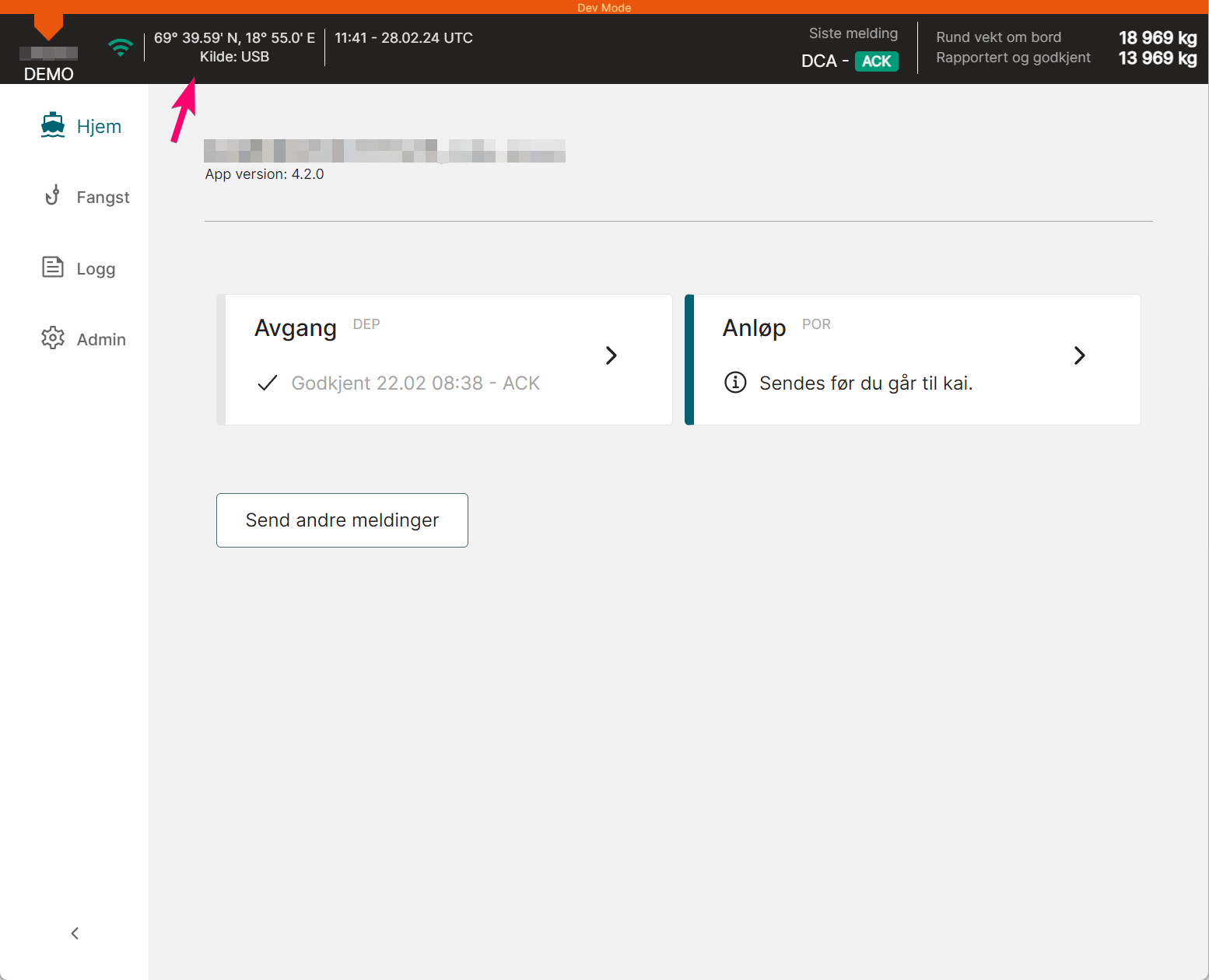
Task: Click the Admin gear icon
Action: click(x=52, y=338)
